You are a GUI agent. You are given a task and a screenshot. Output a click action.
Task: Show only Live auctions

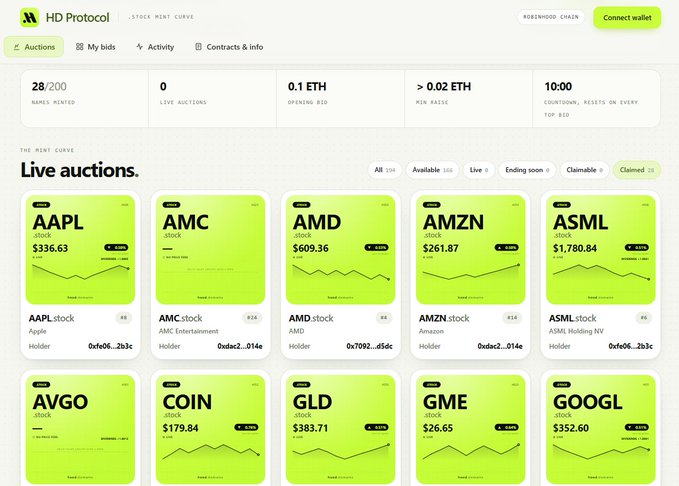(x=479, y=170)
